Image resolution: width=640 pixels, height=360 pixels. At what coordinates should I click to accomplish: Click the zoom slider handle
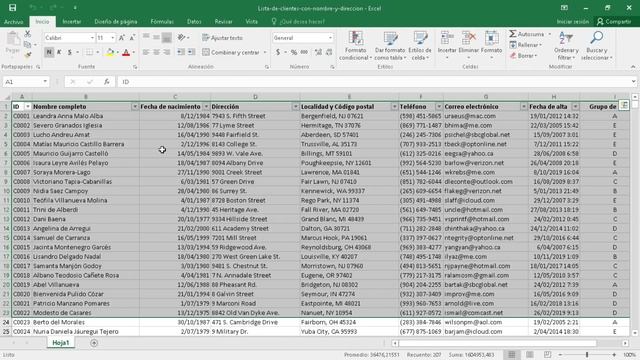pyautogui.click(x=587, y=354)
